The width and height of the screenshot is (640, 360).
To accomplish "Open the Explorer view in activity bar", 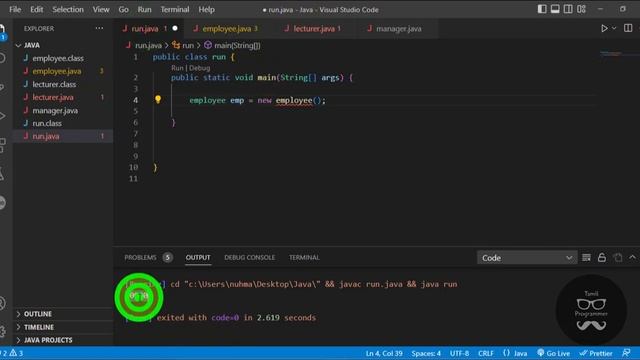I will pyautogui.click(x=2, y=30).
